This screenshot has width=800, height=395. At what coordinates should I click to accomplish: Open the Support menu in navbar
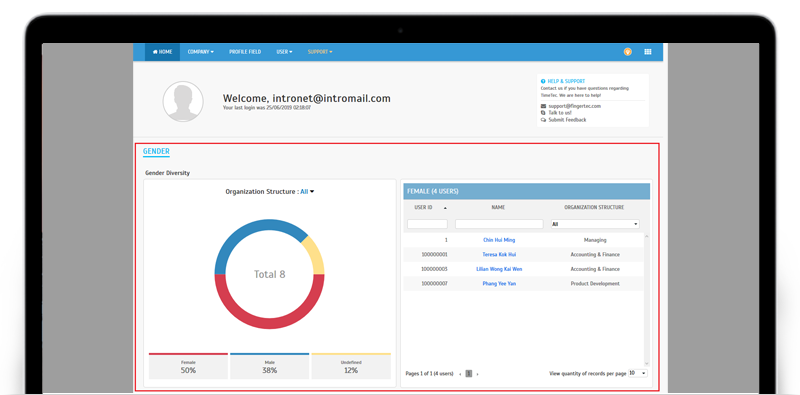[320, 52]
